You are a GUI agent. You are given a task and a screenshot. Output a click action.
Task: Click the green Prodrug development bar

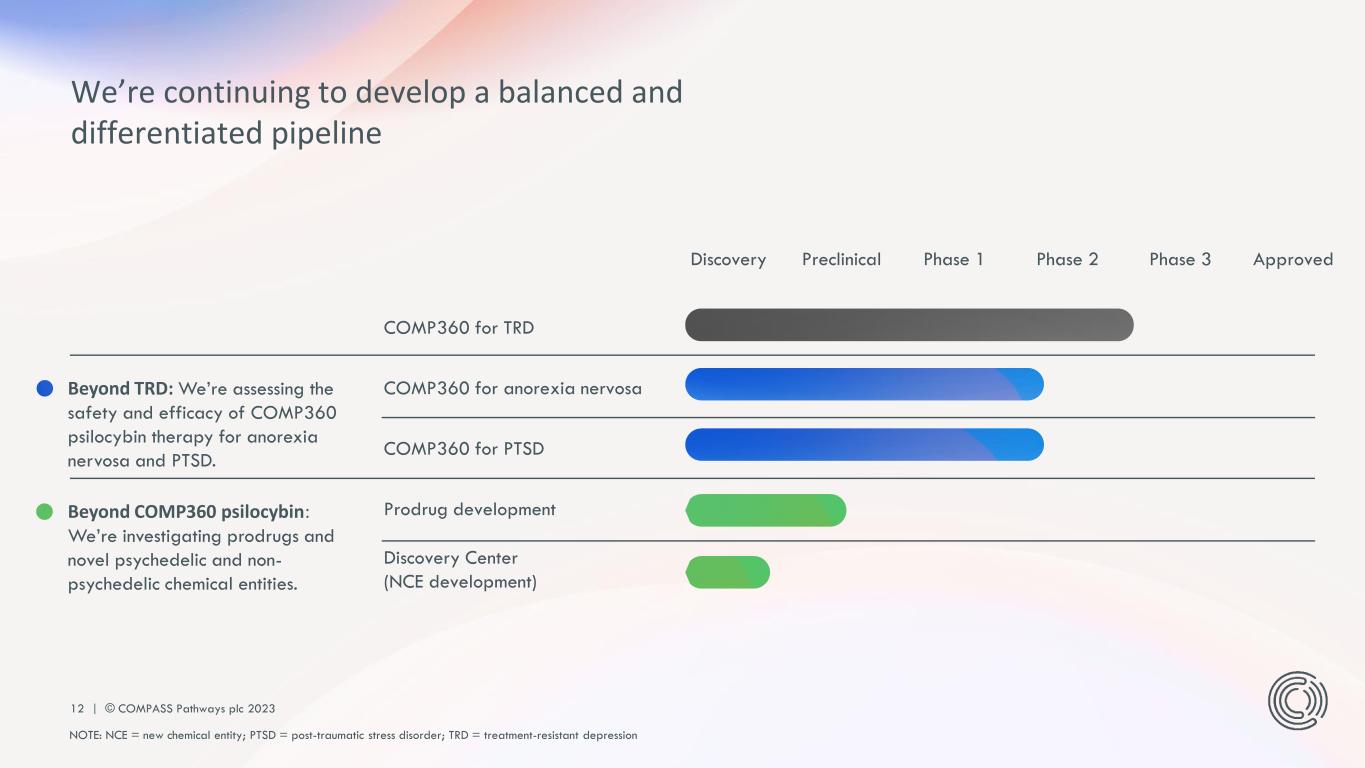(x=766, y=510)
